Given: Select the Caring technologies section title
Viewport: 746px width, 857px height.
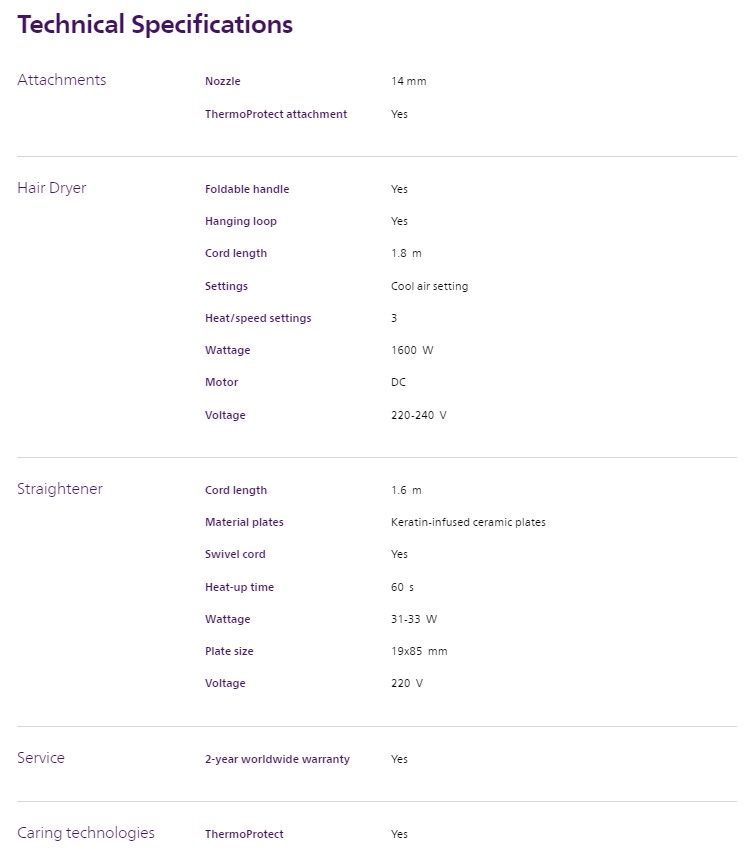Looking at the screenshot, I should point(86,833).
